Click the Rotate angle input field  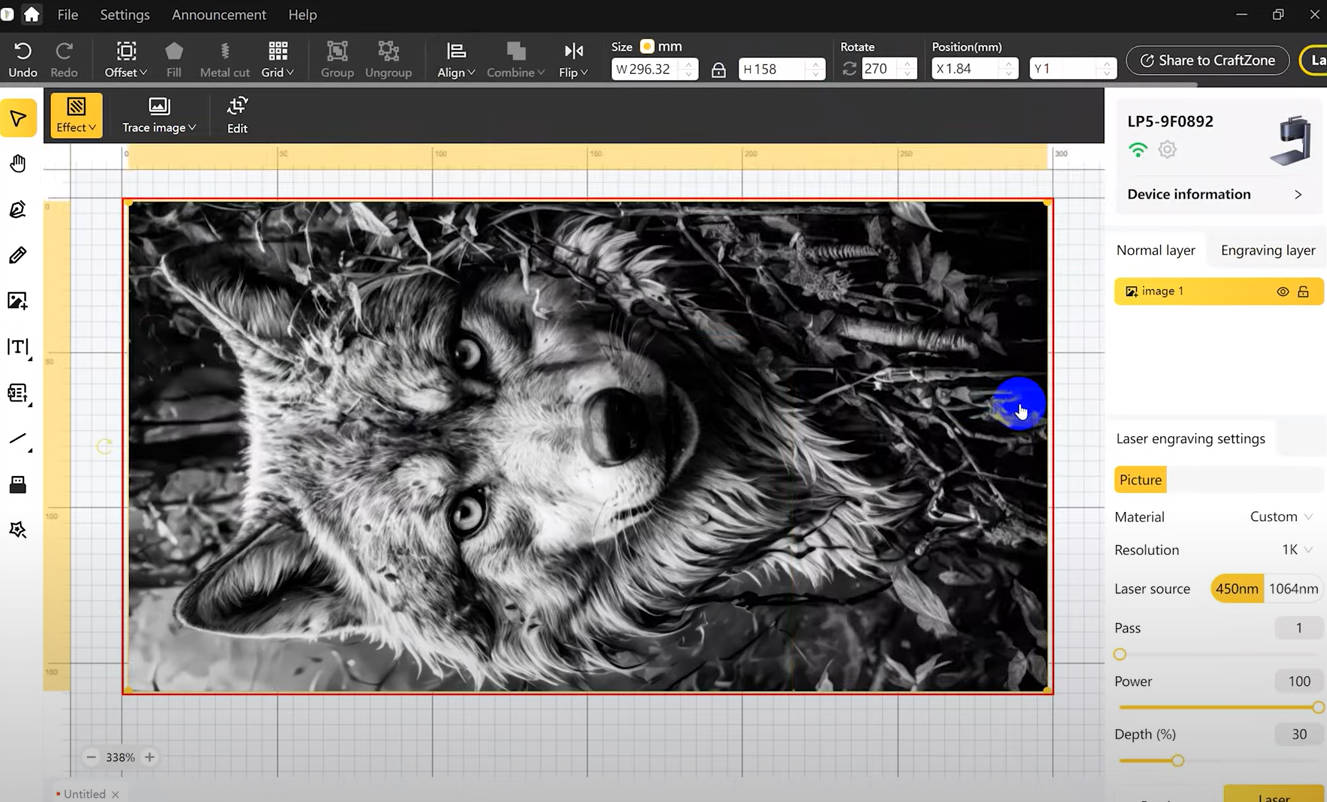(880, 69)
